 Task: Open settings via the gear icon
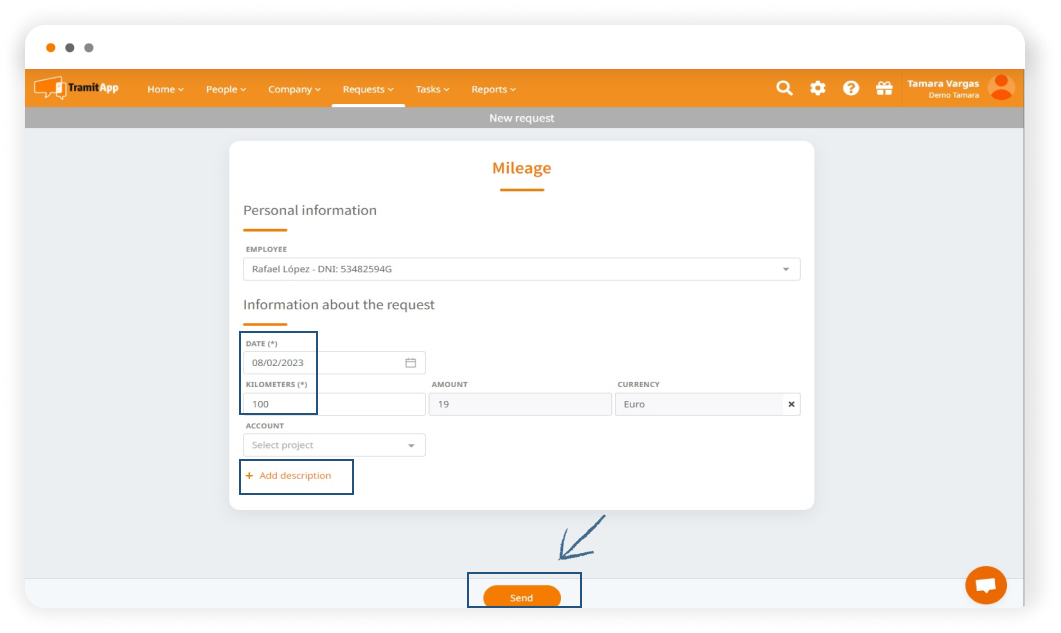click(x=817, y=88)
